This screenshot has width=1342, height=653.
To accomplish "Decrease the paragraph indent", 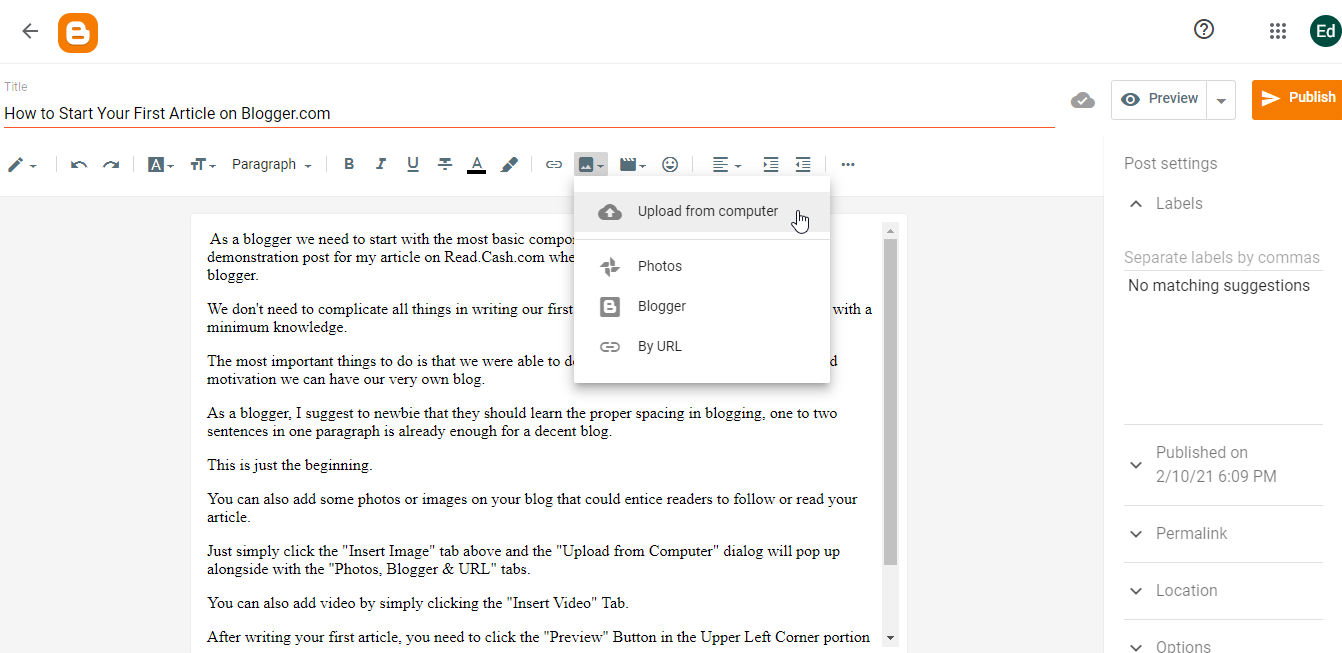I will [x=802, y=164].
